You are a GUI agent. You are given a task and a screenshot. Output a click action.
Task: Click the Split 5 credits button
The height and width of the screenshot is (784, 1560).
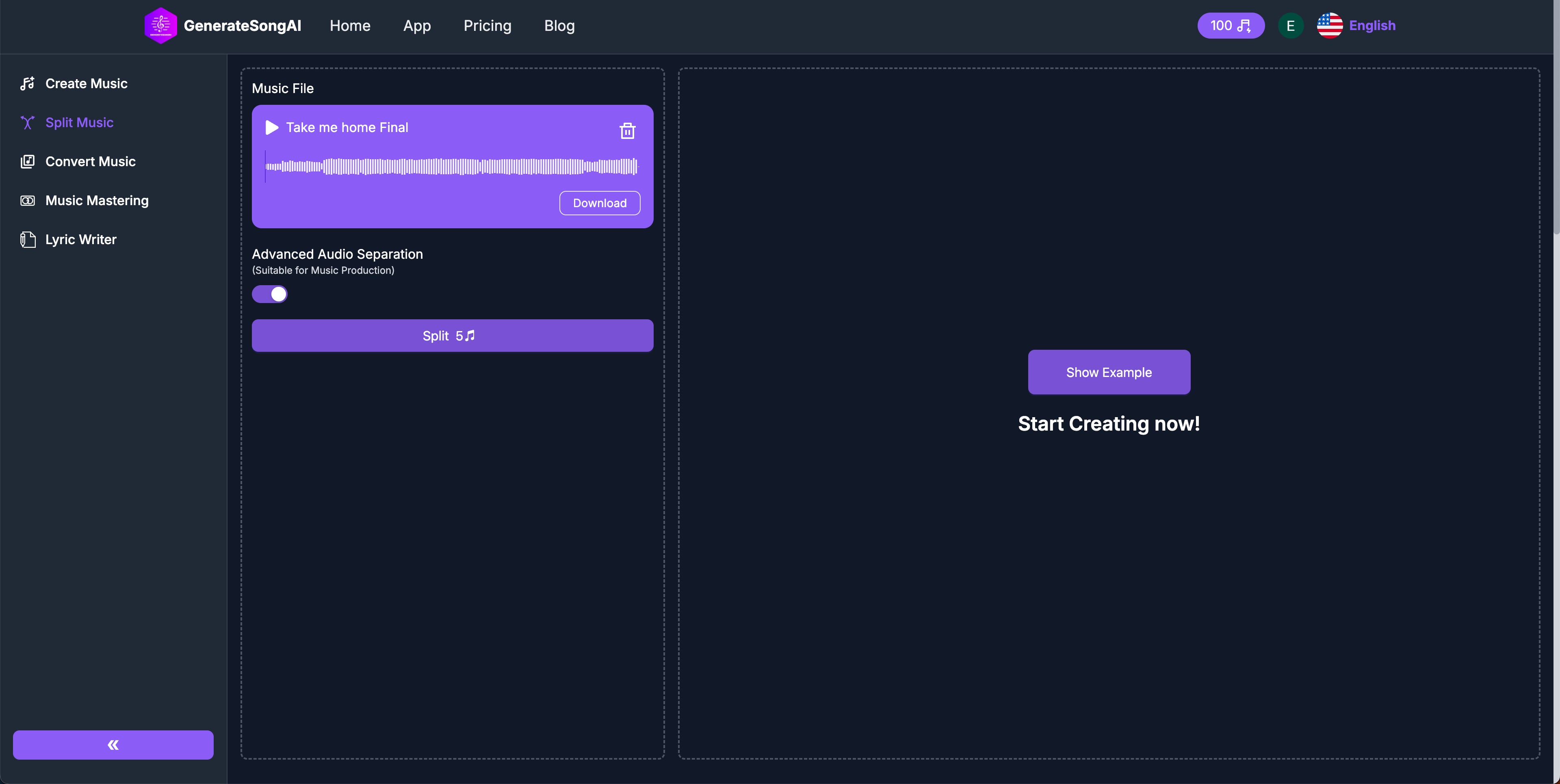453,336
